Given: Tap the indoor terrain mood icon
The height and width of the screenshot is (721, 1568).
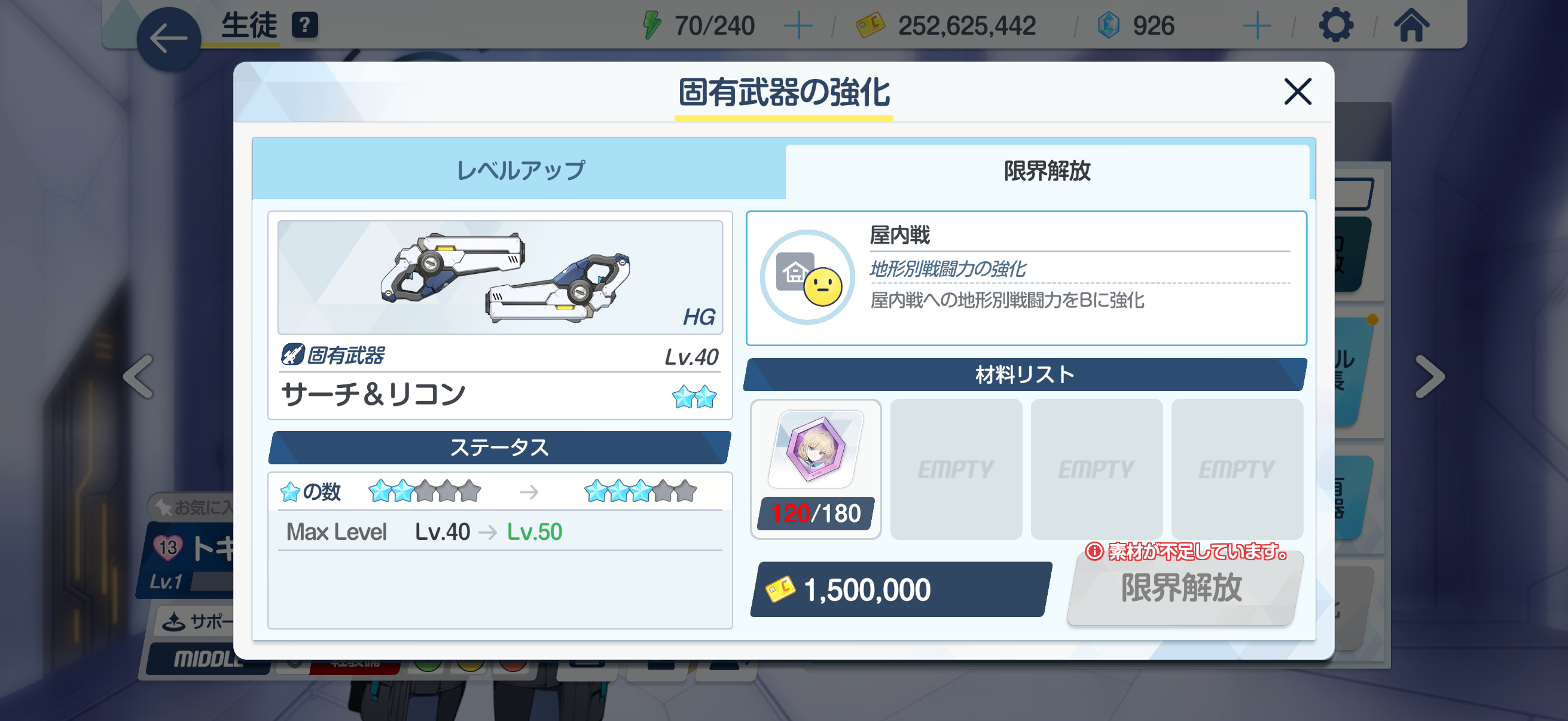Looking at the screenshot, I should point(808,277).
